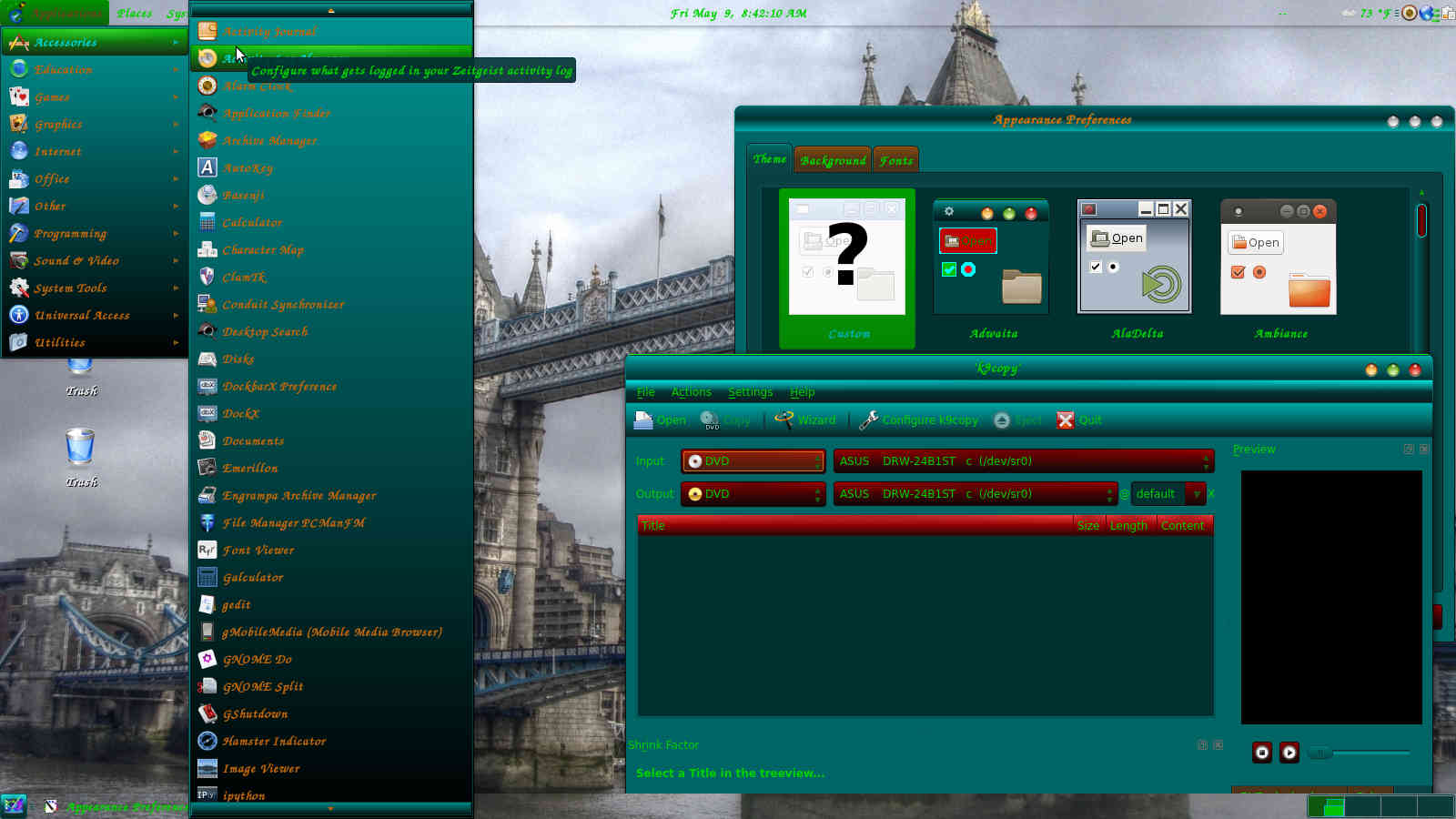
Task: Open Hamster Indicator
Action: [x=331, y=741]
